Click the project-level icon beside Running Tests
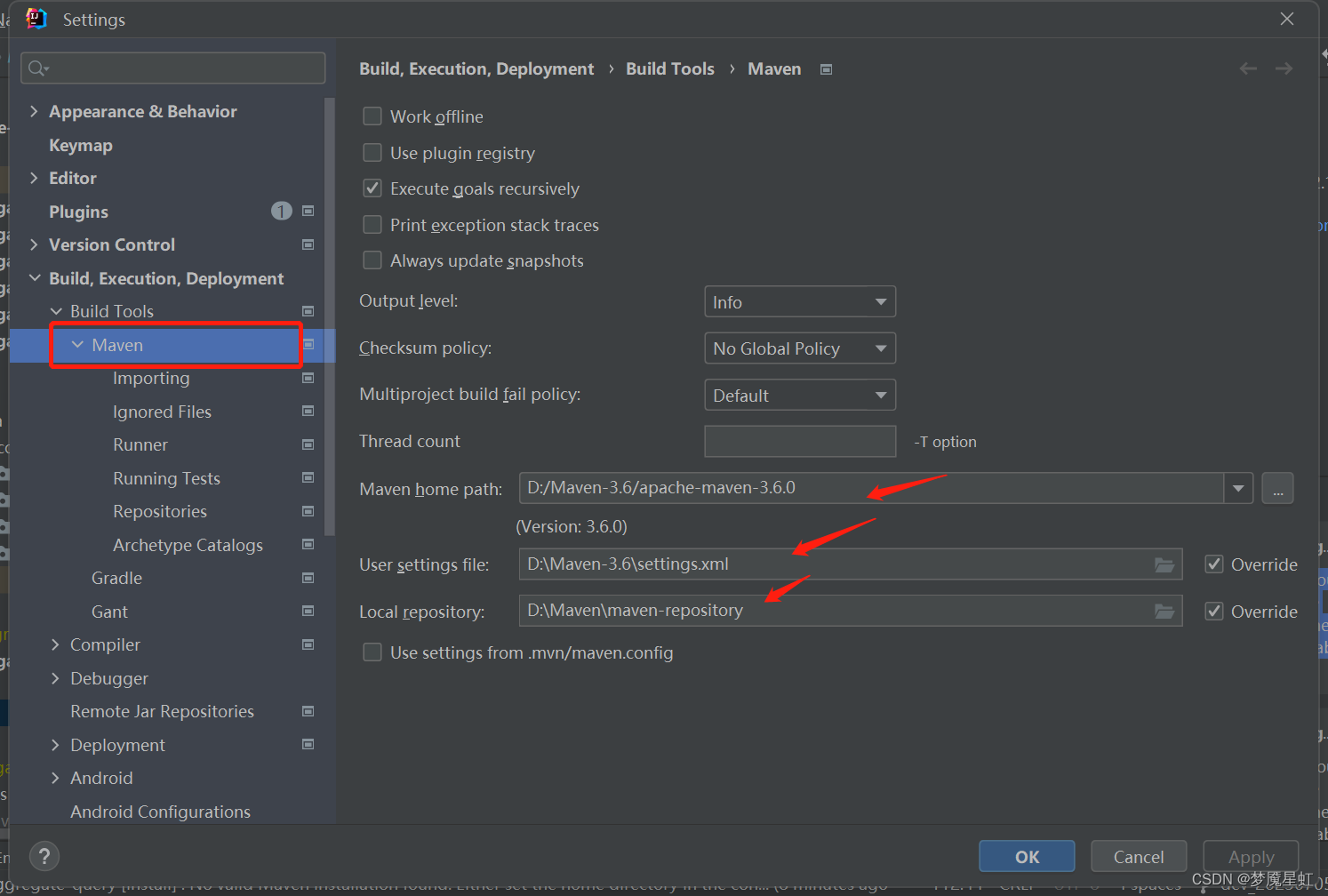This screenshot has width=1328, height=896. pyautogui.click(x=308, y=477)
